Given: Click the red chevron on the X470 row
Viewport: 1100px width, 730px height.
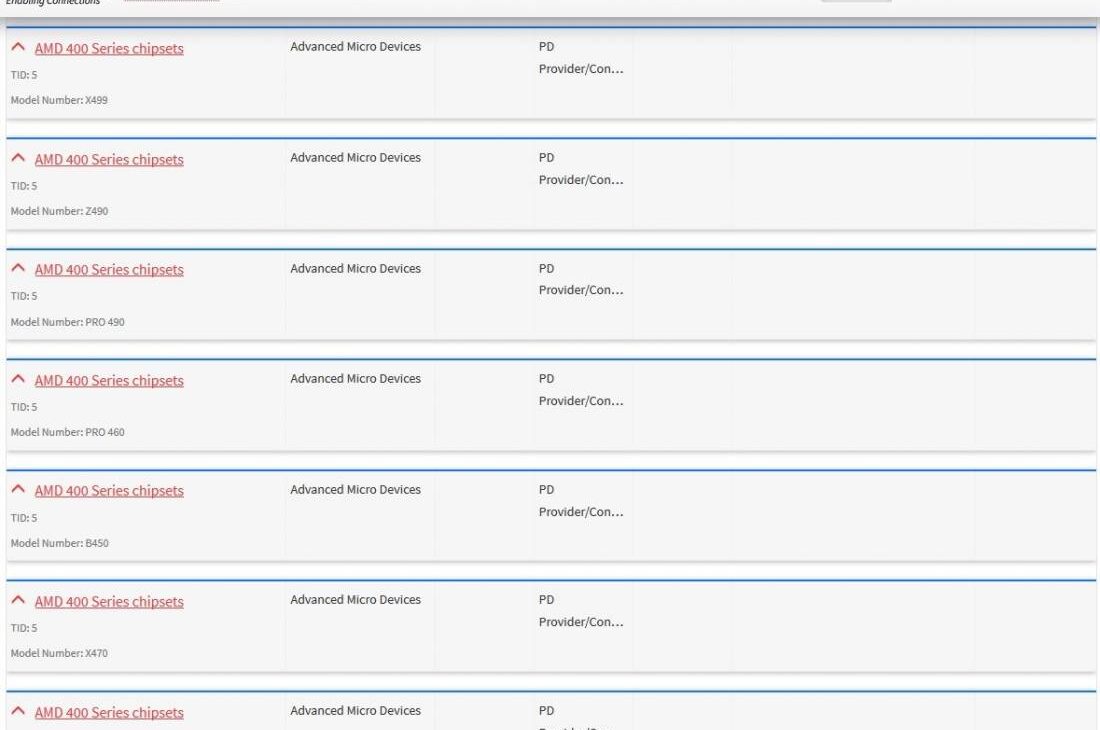Looking at the screenshot, I should (x=18, y=601).
